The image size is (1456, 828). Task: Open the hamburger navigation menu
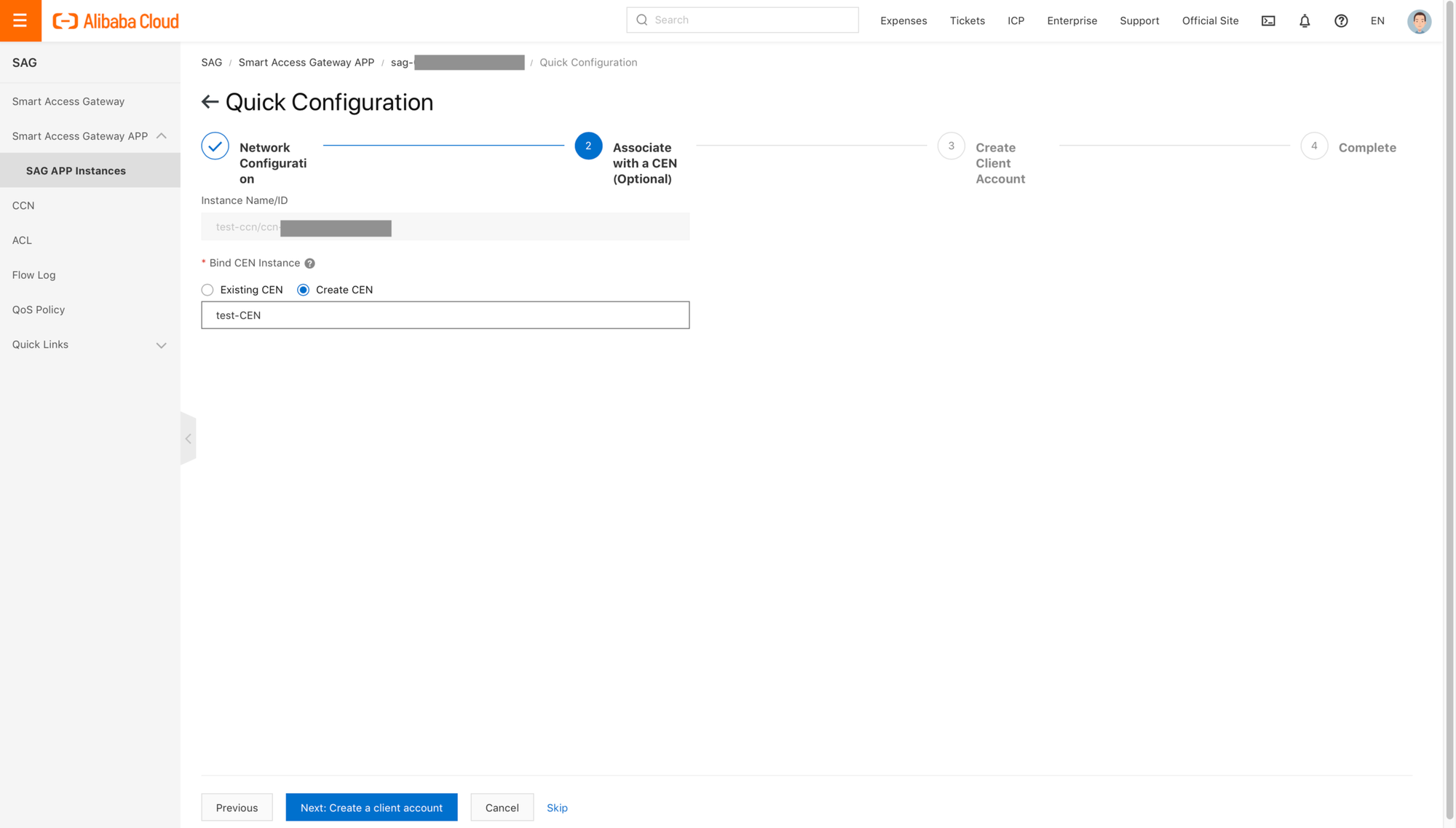click(20, 20)
